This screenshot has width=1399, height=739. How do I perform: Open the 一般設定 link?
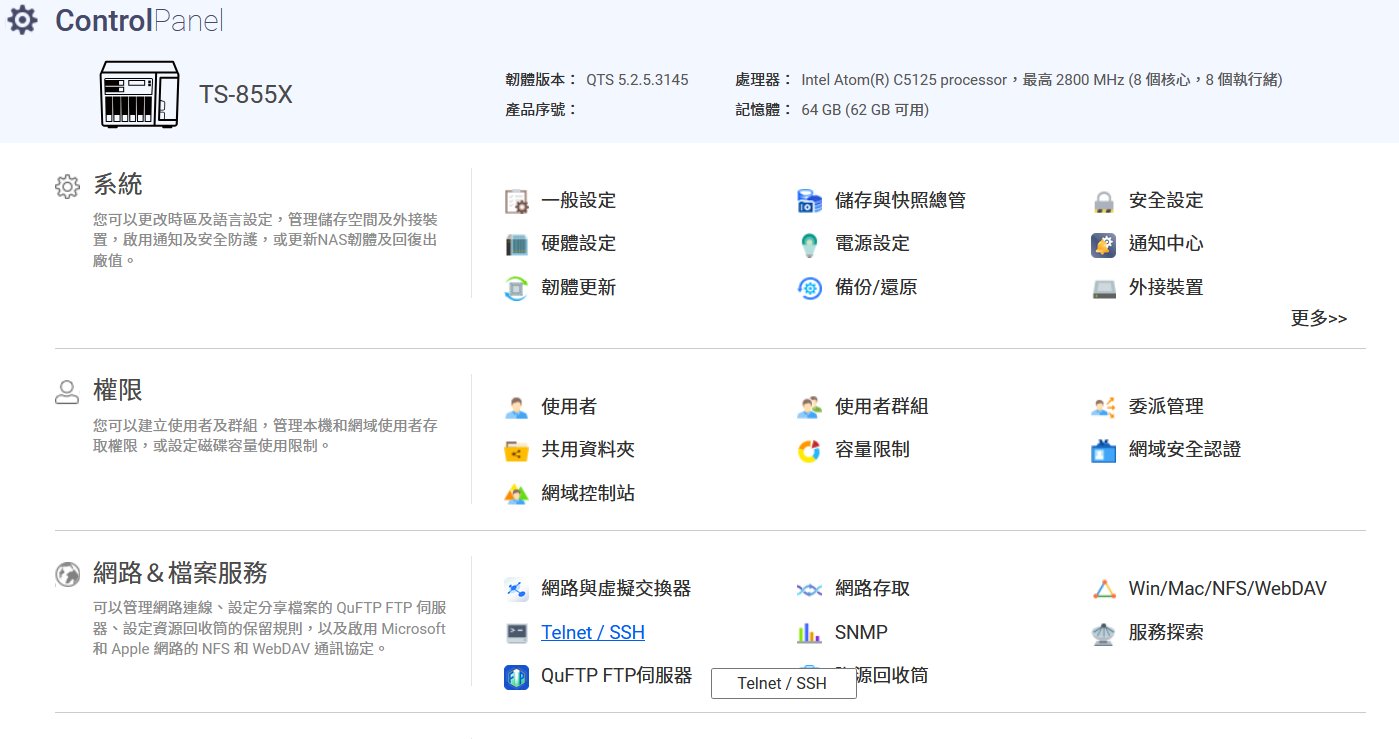578,201
